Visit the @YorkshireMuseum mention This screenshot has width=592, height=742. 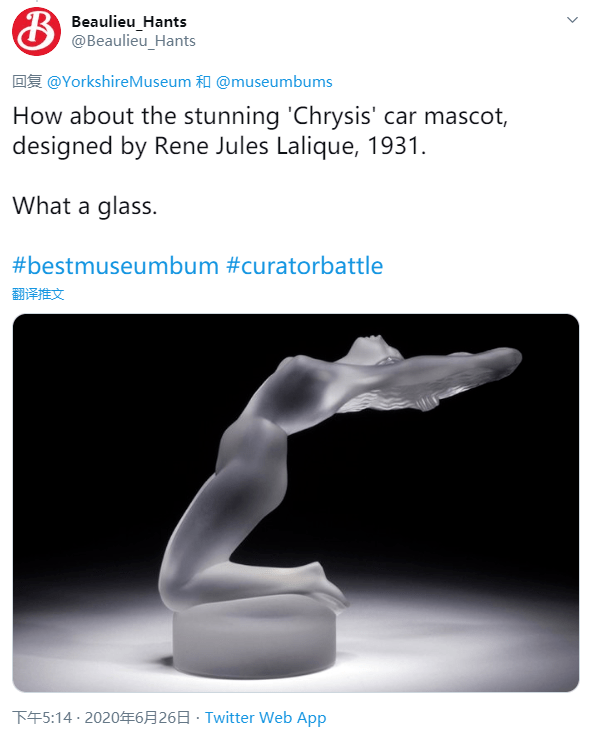119,82
